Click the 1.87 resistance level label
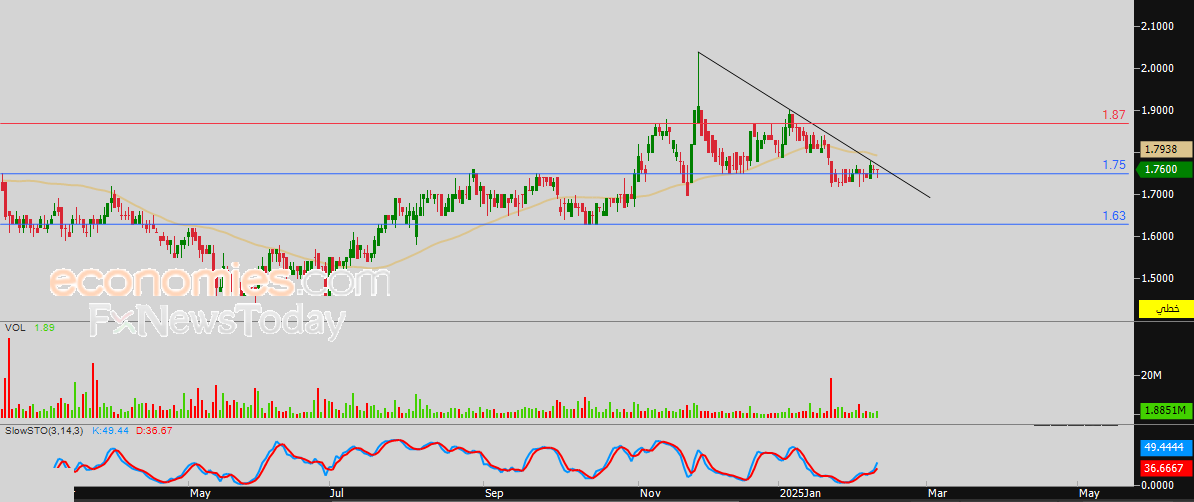 1114,115
